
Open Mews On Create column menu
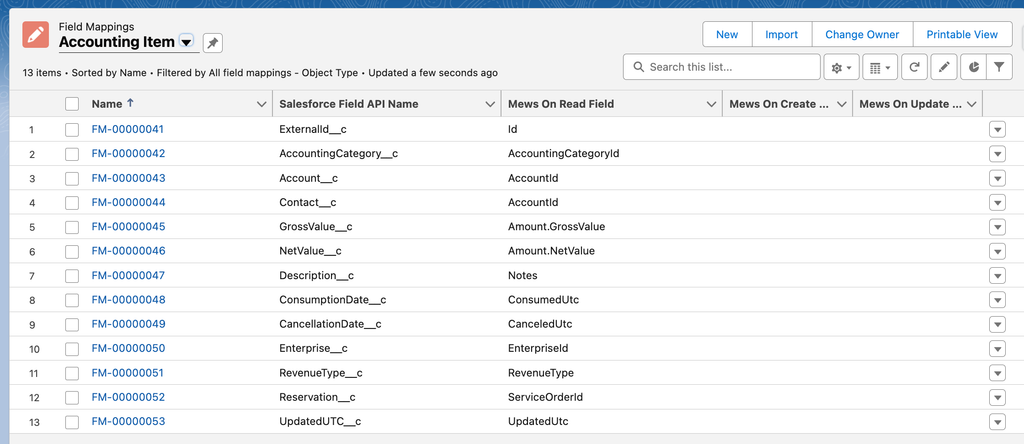pyautogui.click(x=842, y=104)
